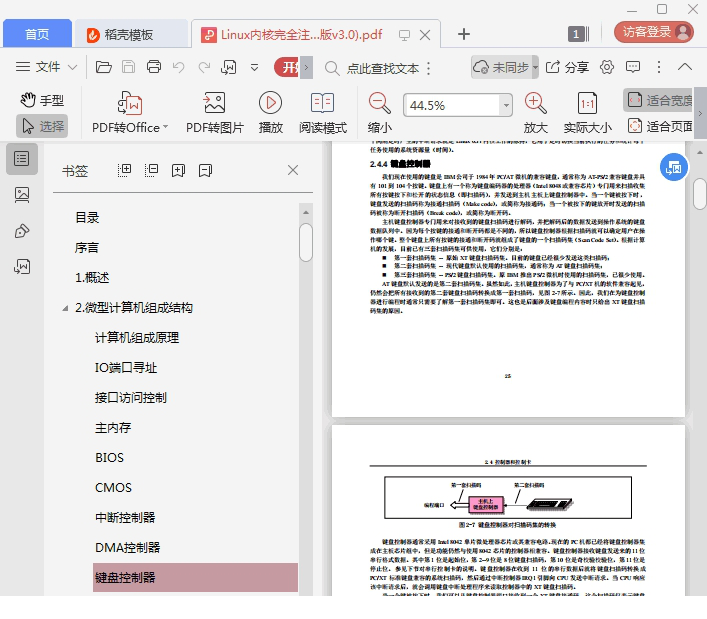Open the thumbnails panel sidebar icon
Screen dimensions: 707x619
[x=22, y=195]
